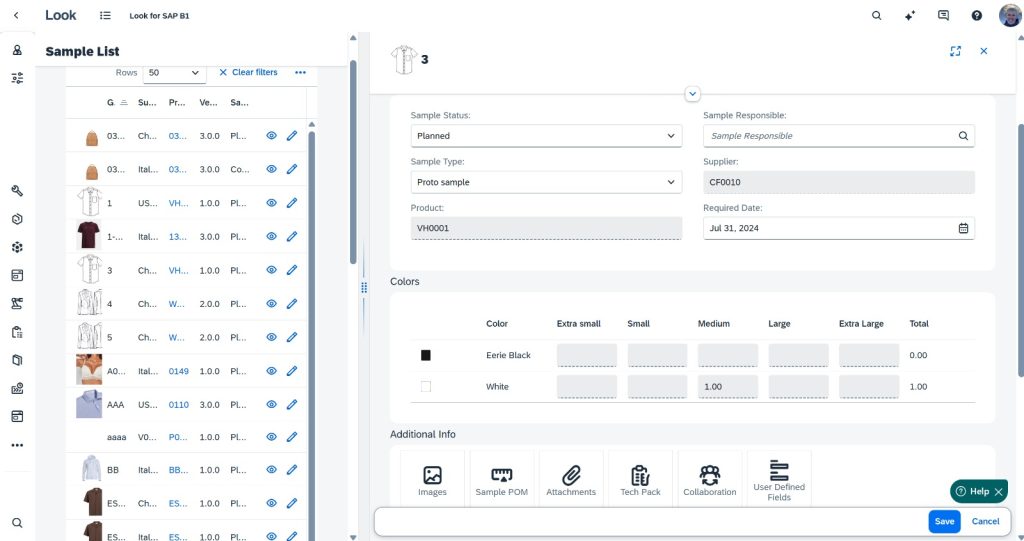The image size is (1024, 541).
Task: Click the Save button
Action: point(944,521)
